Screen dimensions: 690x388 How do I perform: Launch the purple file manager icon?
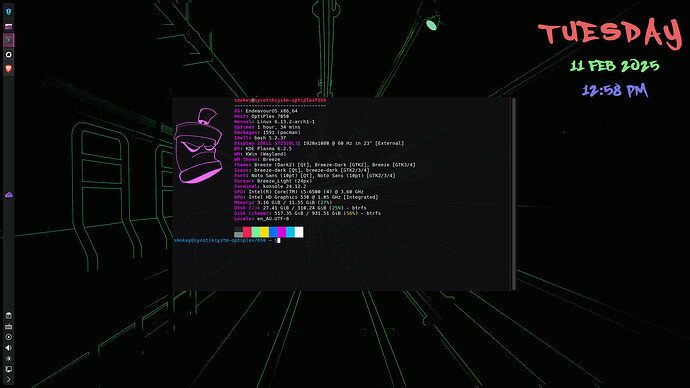click(x=8, y=26)
